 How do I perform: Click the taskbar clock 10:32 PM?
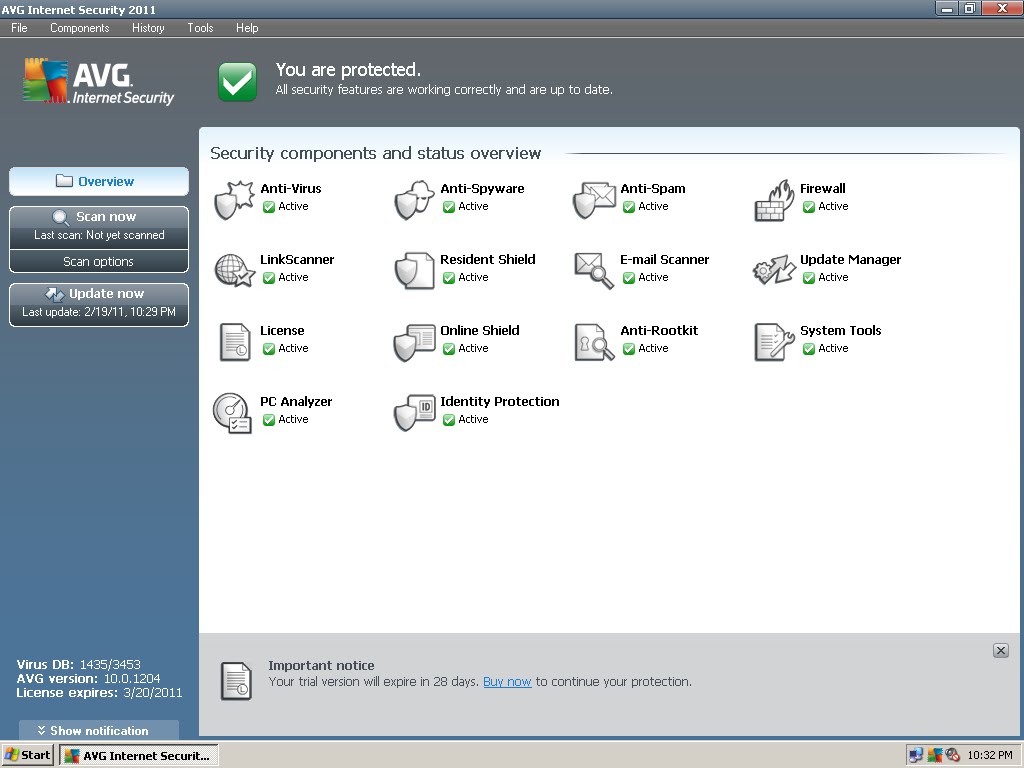[x=990, y=755]
